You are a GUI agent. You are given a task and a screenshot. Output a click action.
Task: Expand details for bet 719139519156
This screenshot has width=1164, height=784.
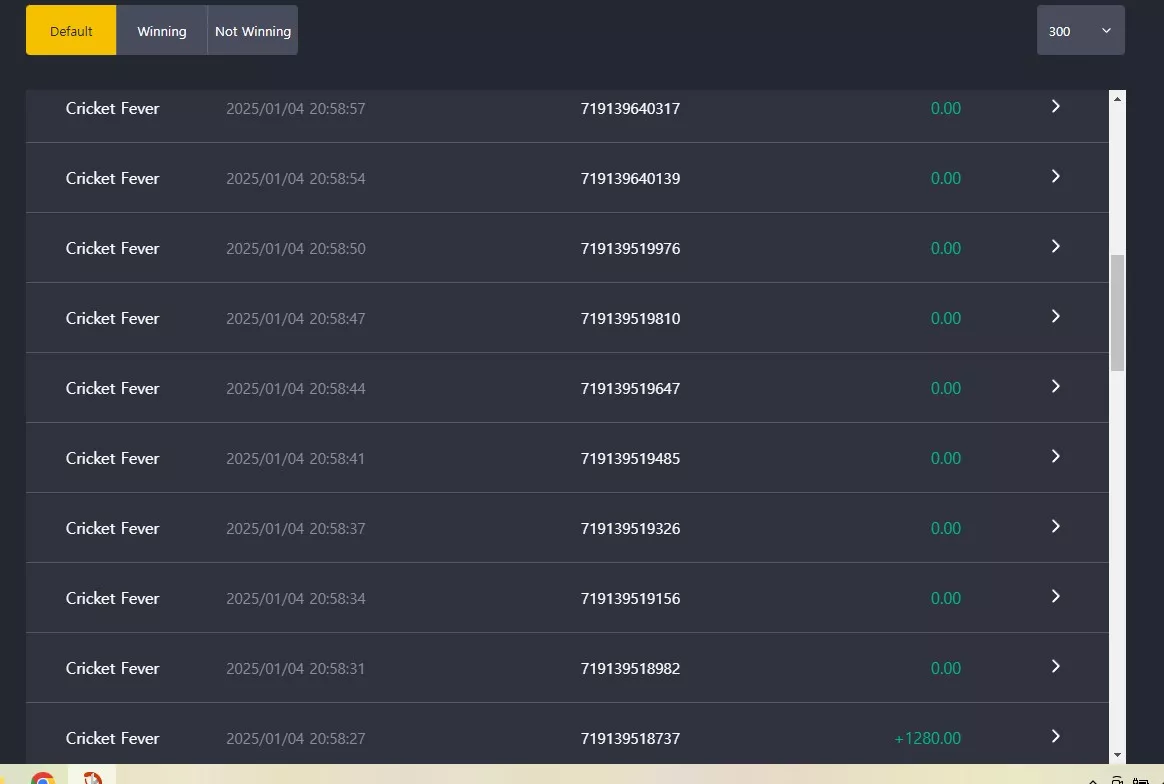pos(1055,596)
